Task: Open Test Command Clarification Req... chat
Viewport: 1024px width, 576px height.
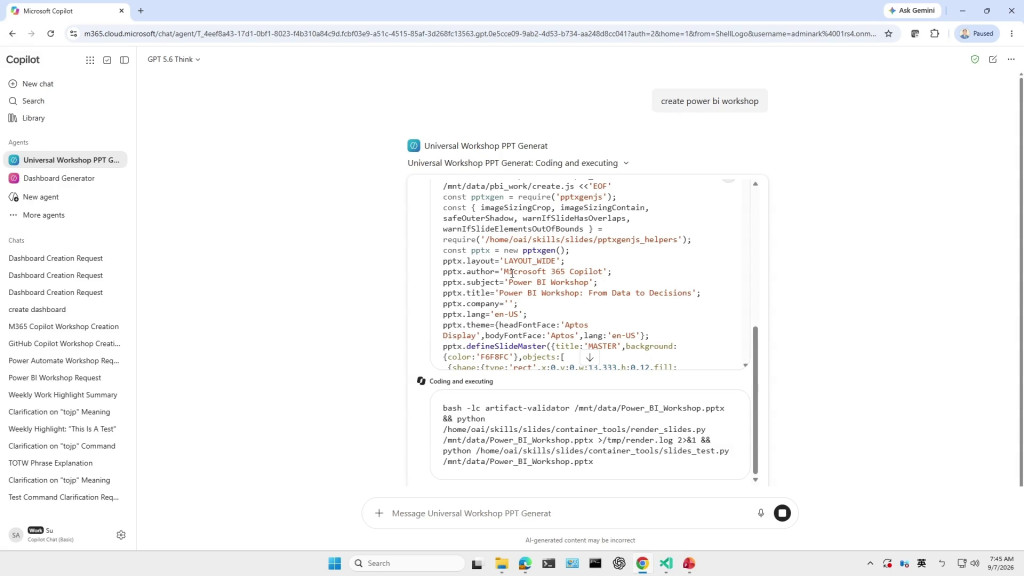Action: tap(63, 497)
